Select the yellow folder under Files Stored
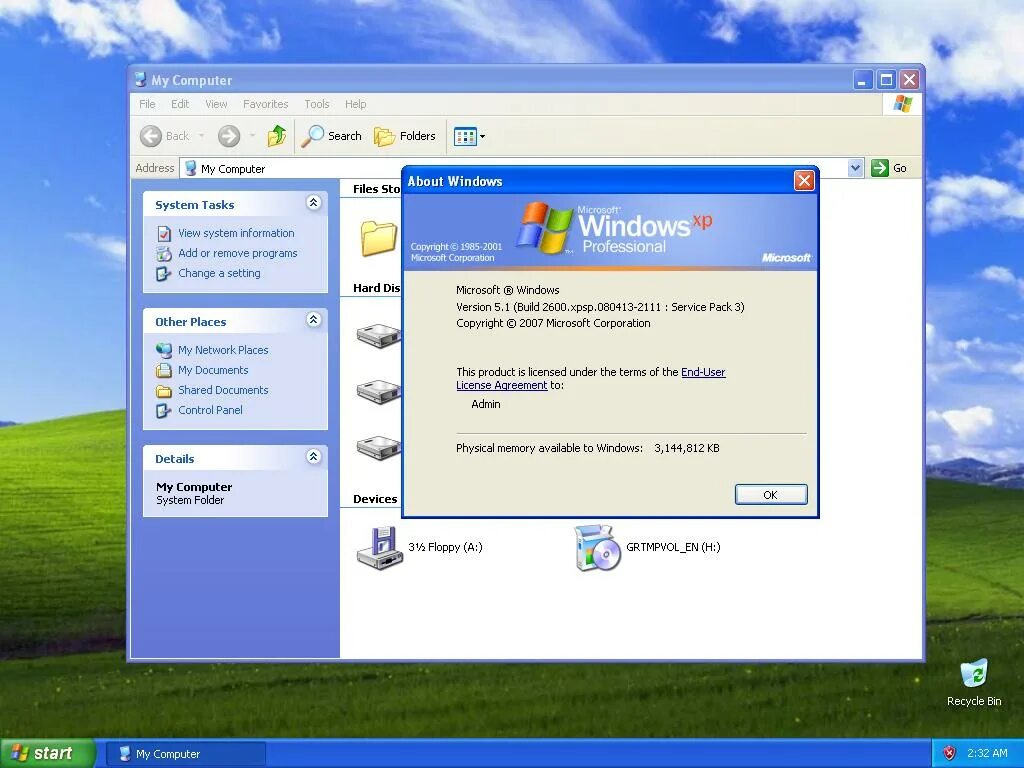 coord(379,238)
